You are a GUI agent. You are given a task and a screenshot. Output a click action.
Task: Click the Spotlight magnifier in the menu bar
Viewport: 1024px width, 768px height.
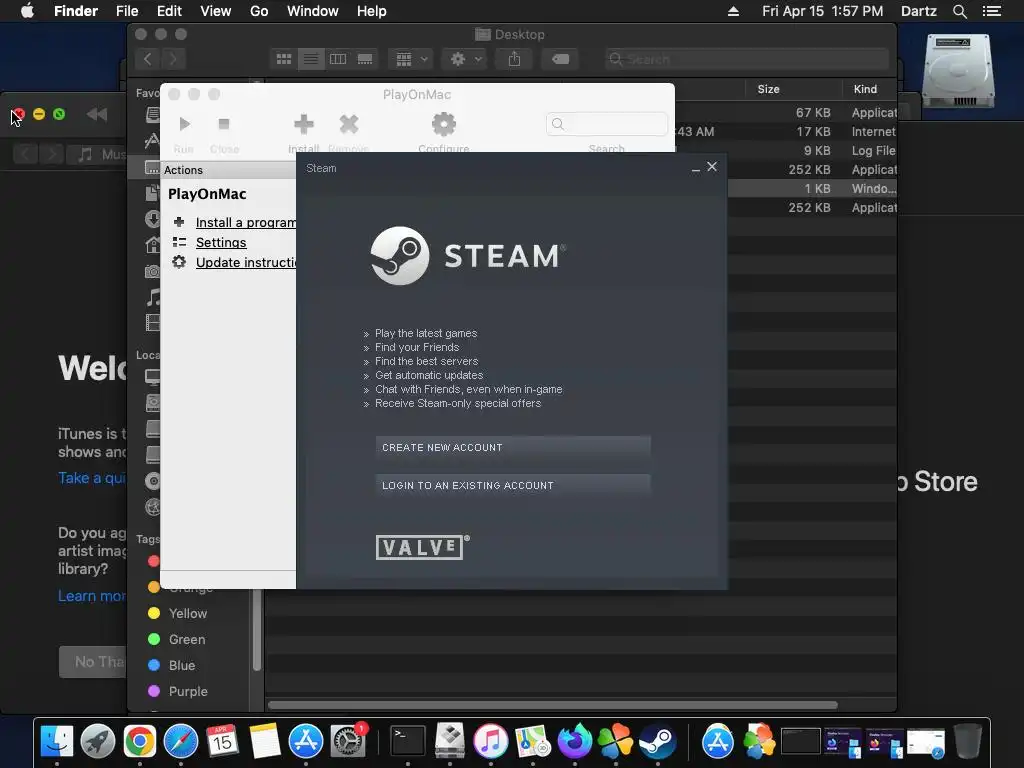click(x=959, y=11)
